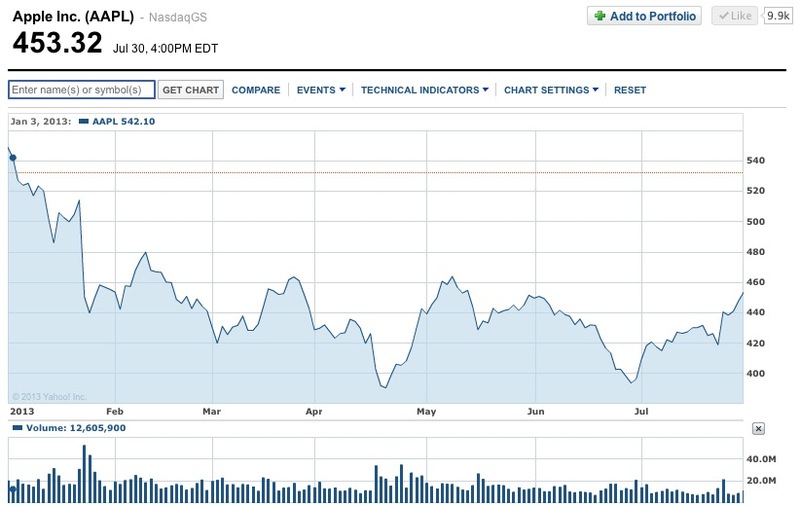Click the May label on the time axis
Image resolution: width=800 pixels, height=506 pixels.
click(x=427, y=411)
